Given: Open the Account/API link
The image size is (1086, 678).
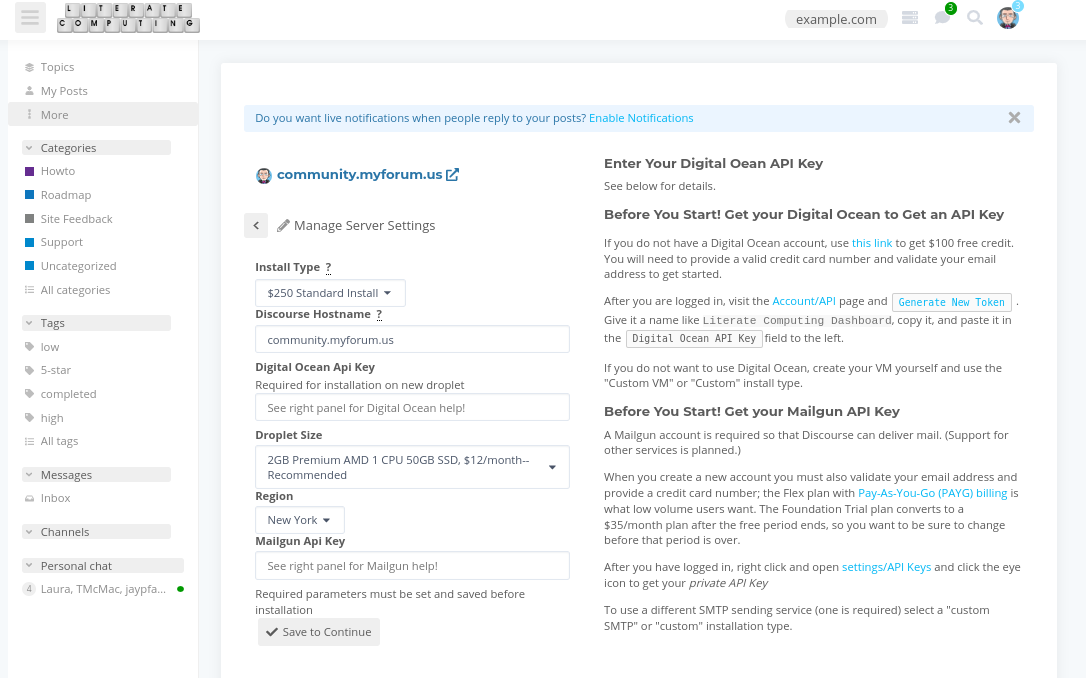Looking at the screenshot, I should pos(804,301).
